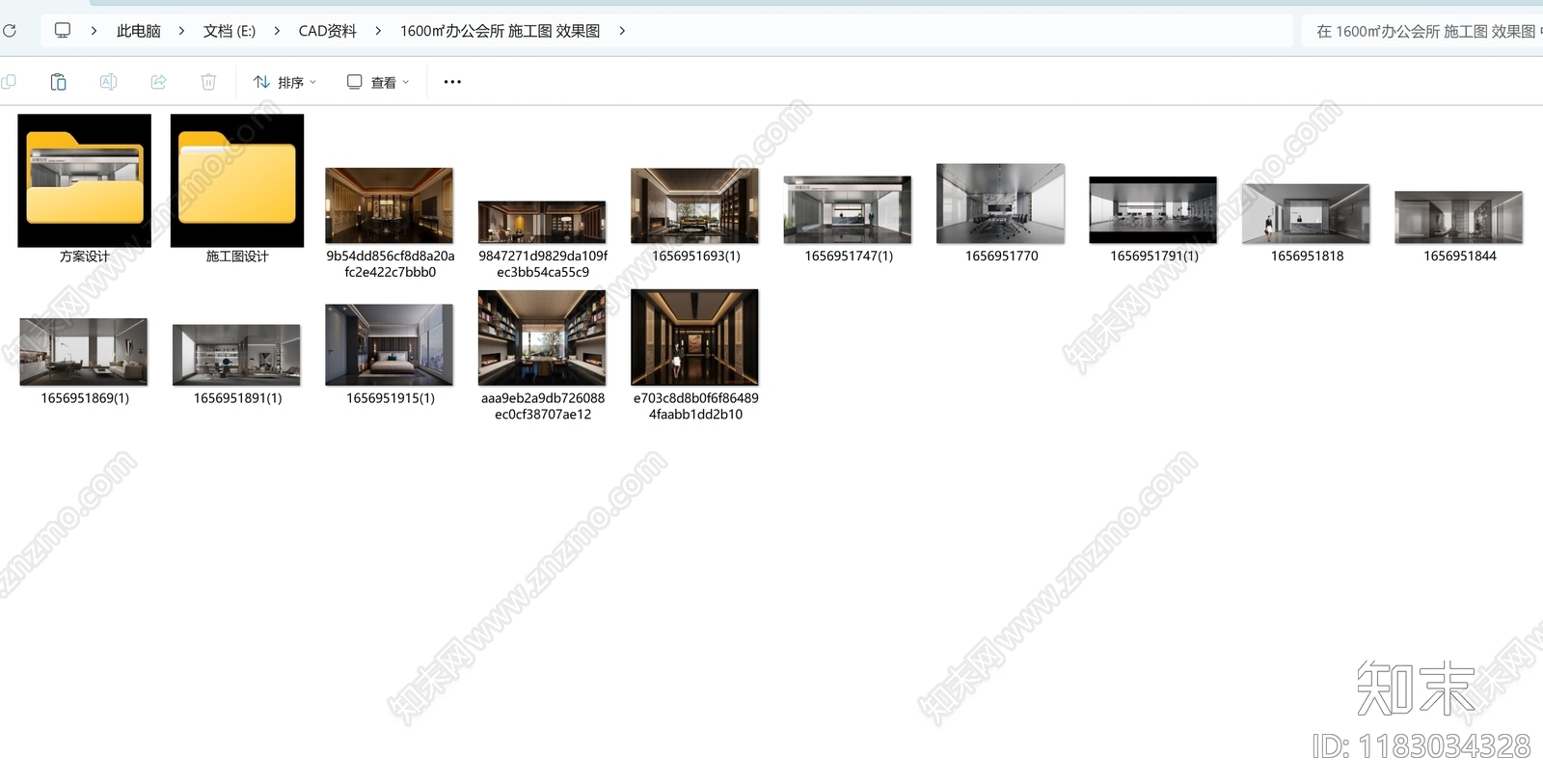1543x784 pixels.
Task: Select the 1656951891(1) image thumbnail
Action: pos(236,355)
